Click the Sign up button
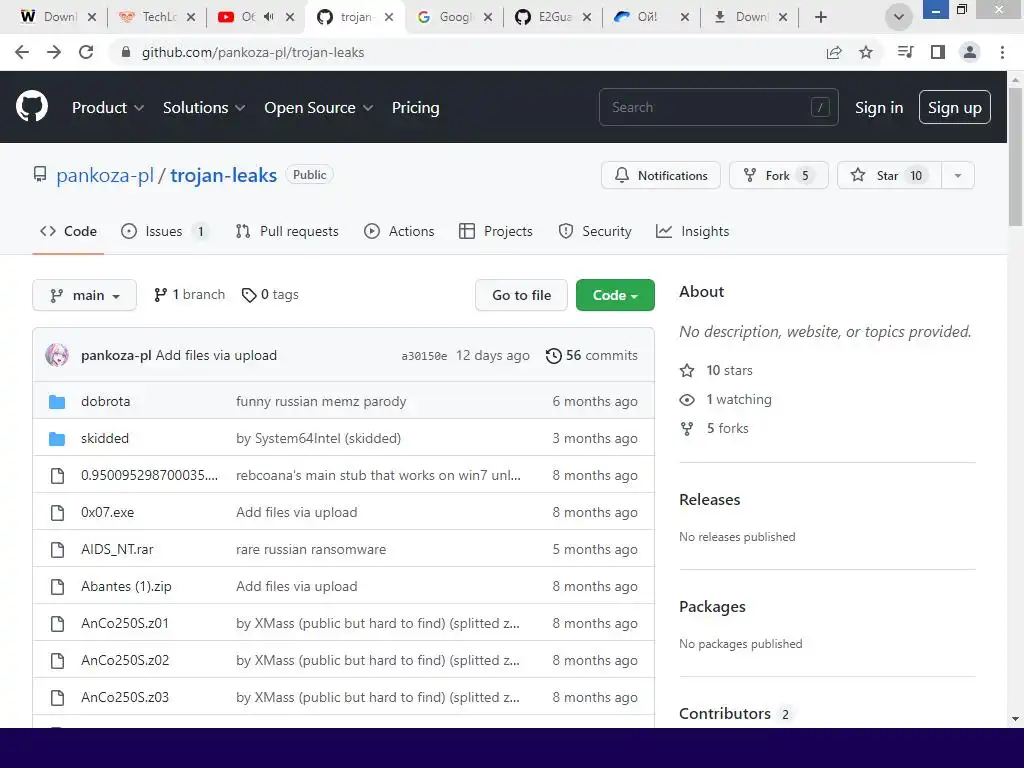Screen dimensions: 1024x768 click(x=954, y=107)
